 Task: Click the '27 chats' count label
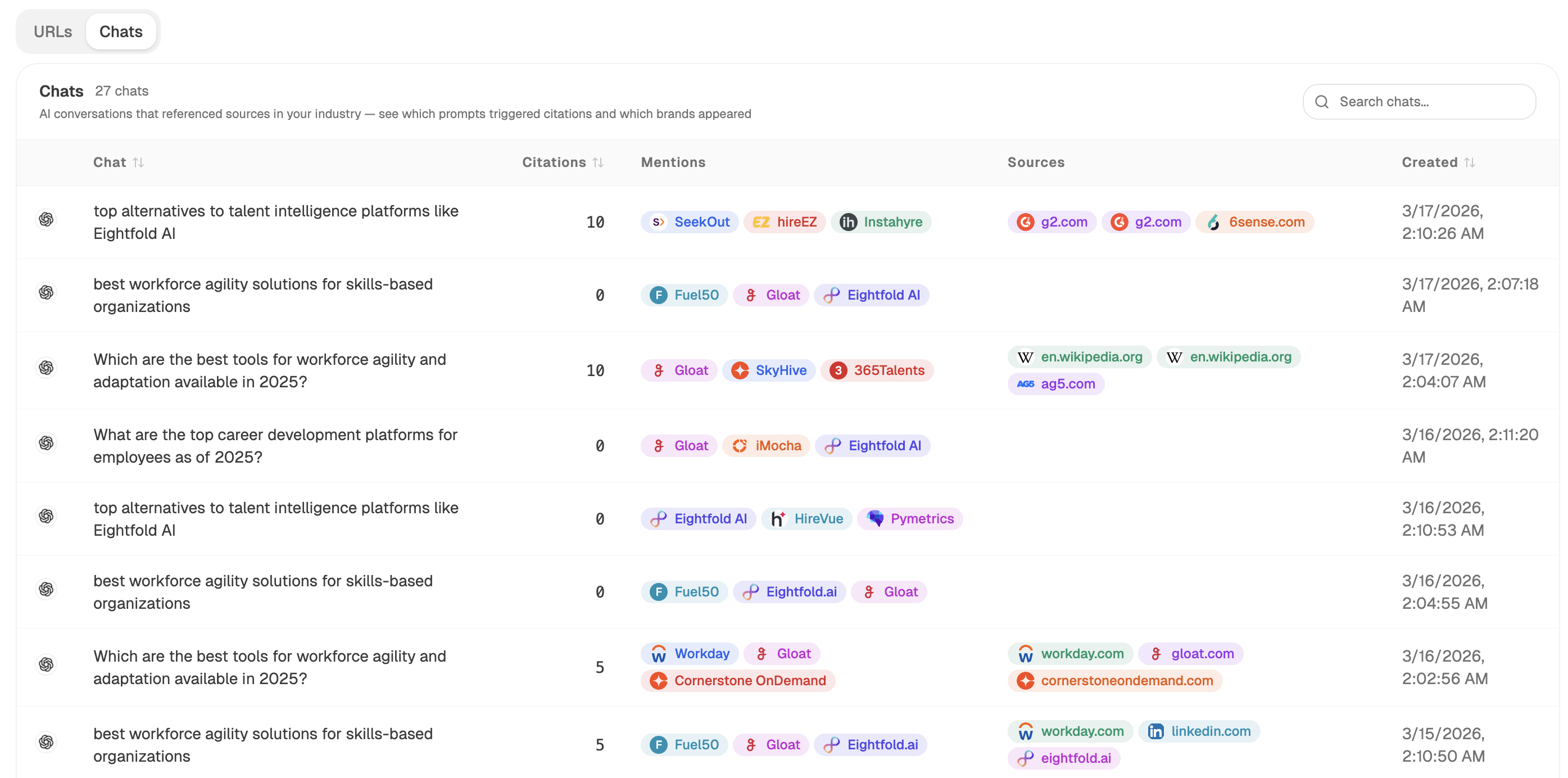pos(122,91)
